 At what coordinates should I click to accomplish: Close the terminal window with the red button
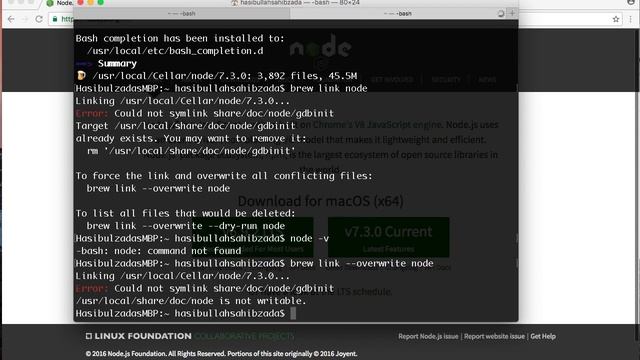80,2
